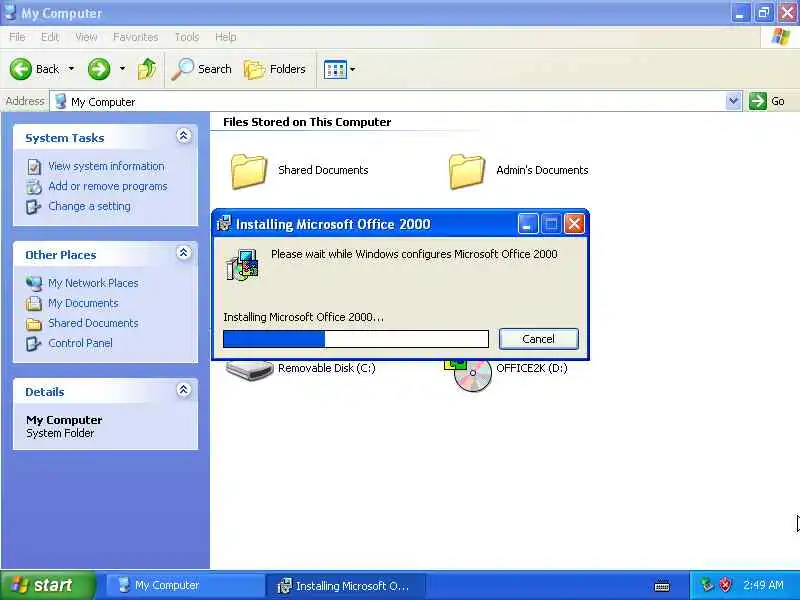Click the Go button arrow
Screen dimensions: 800x600
[x=758, y=101]
